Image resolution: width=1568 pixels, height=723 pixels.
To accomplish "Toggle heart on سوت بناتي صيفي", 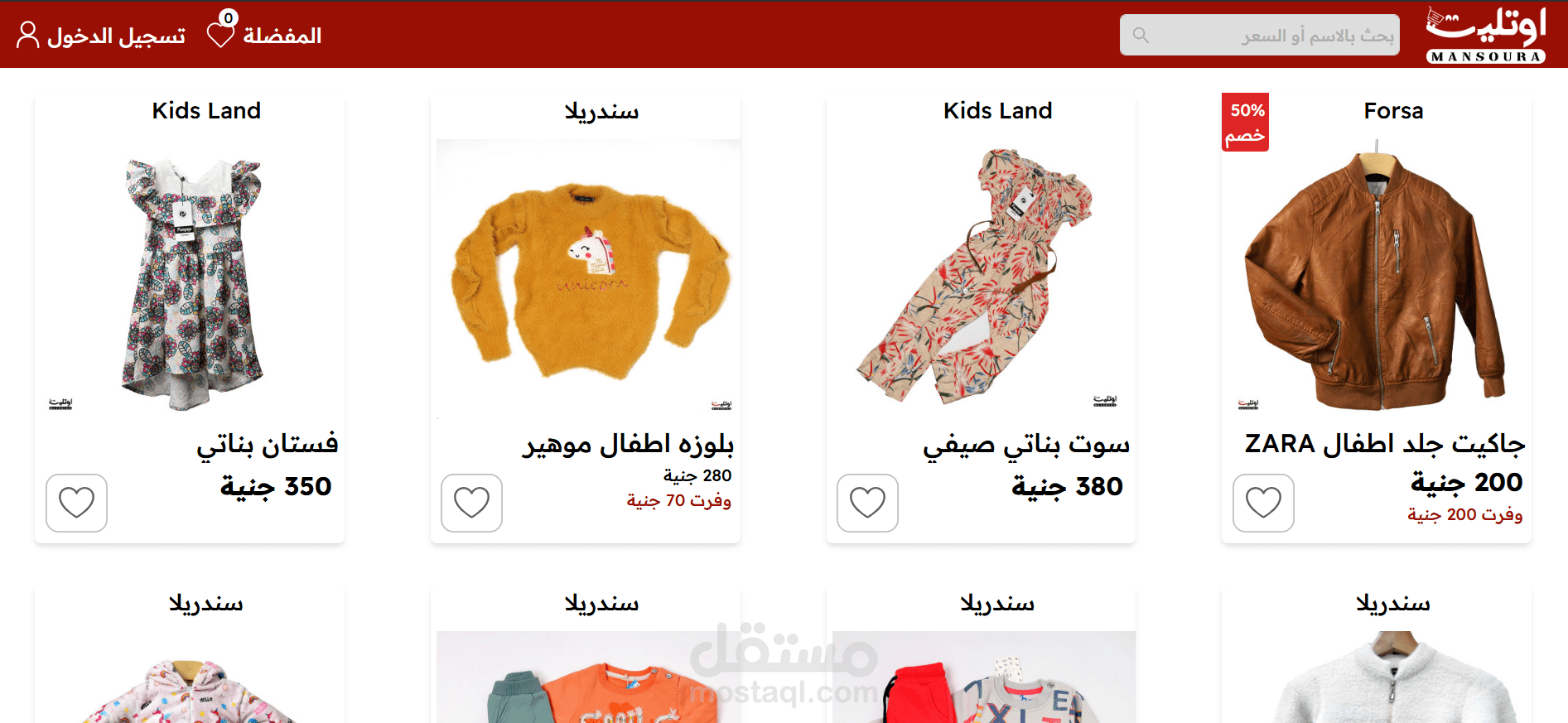I will [x=867, y=503].
